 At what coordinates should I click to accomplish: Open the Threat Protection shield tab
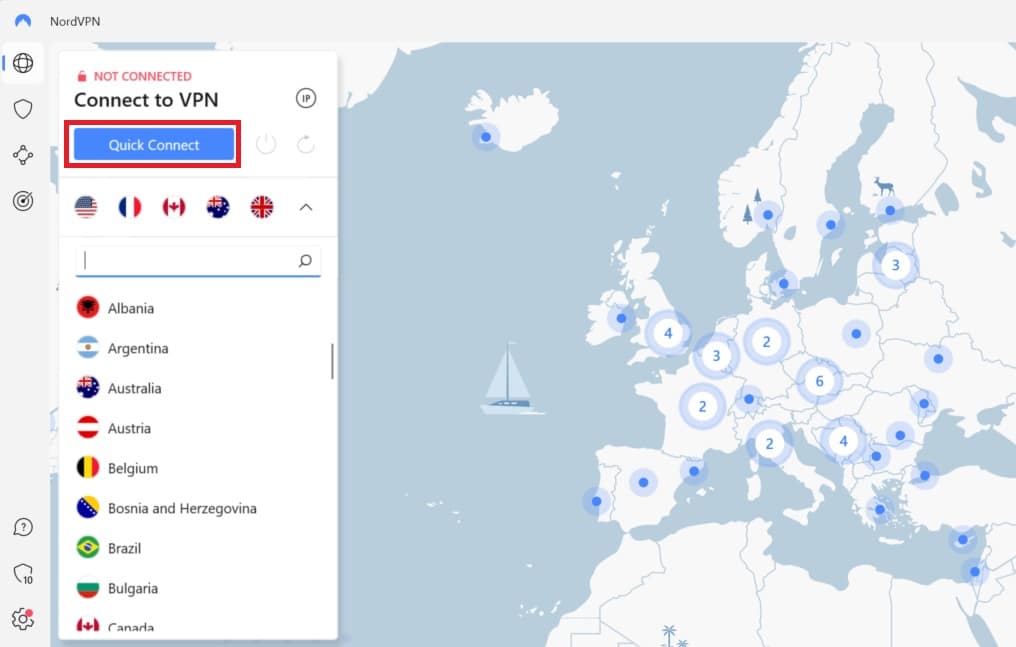coord(23,109)
